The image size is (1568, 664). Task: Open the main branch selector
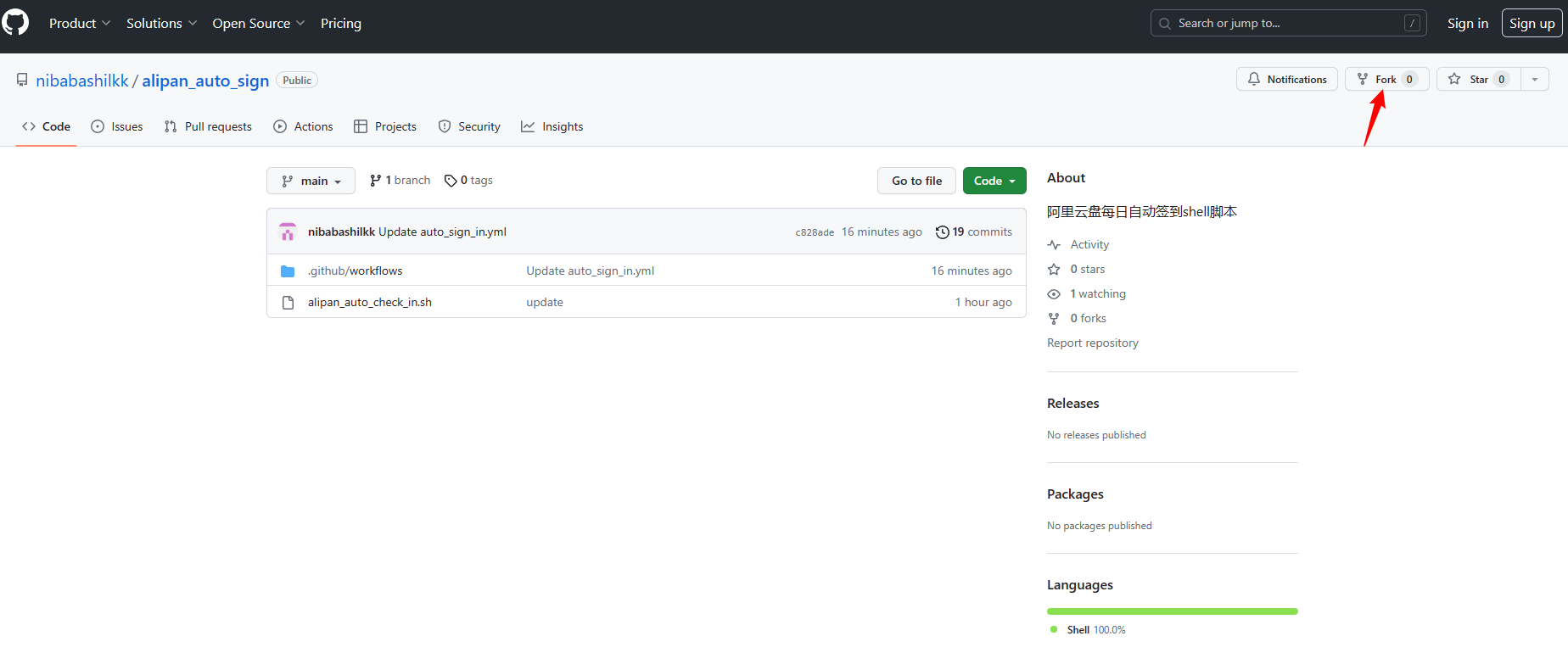[311, 181]
